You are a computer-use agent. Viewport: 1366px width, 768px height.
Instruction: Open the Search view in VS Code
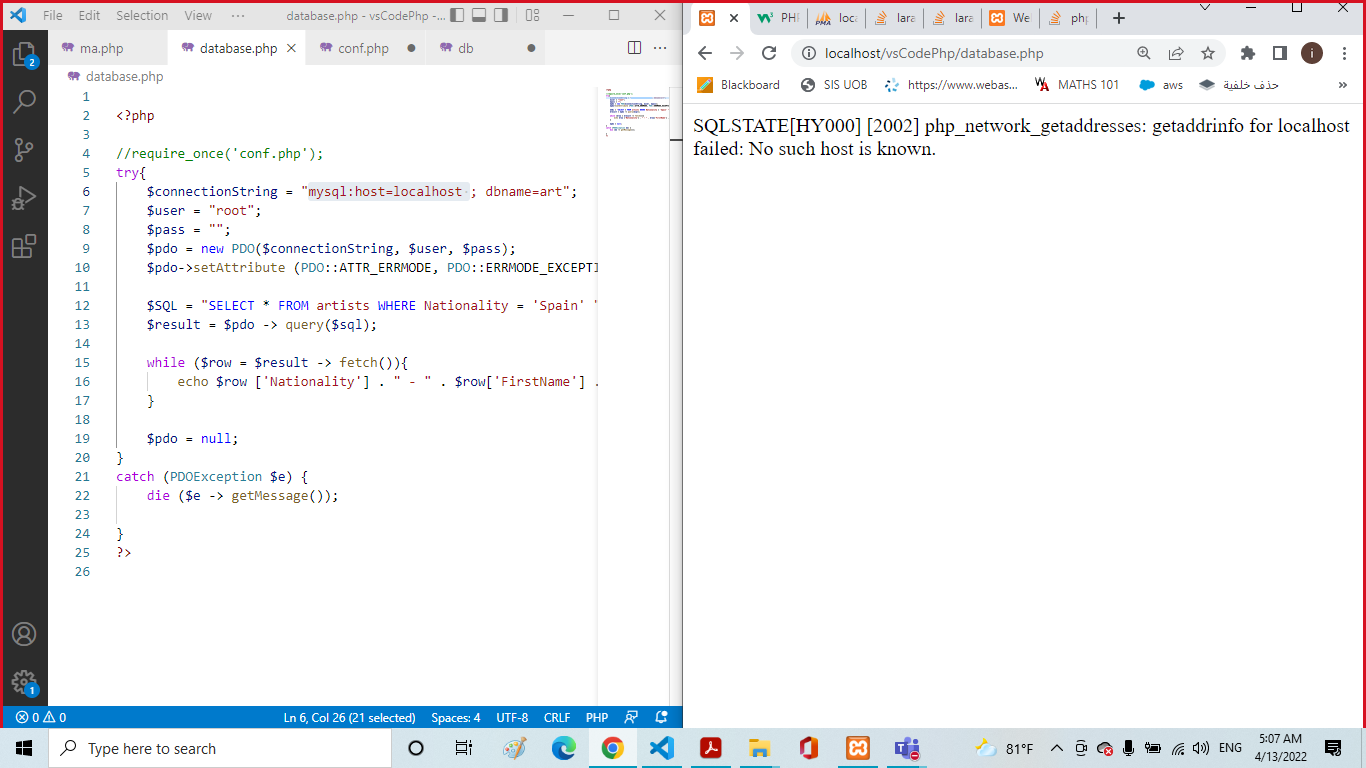pos(25,102)
